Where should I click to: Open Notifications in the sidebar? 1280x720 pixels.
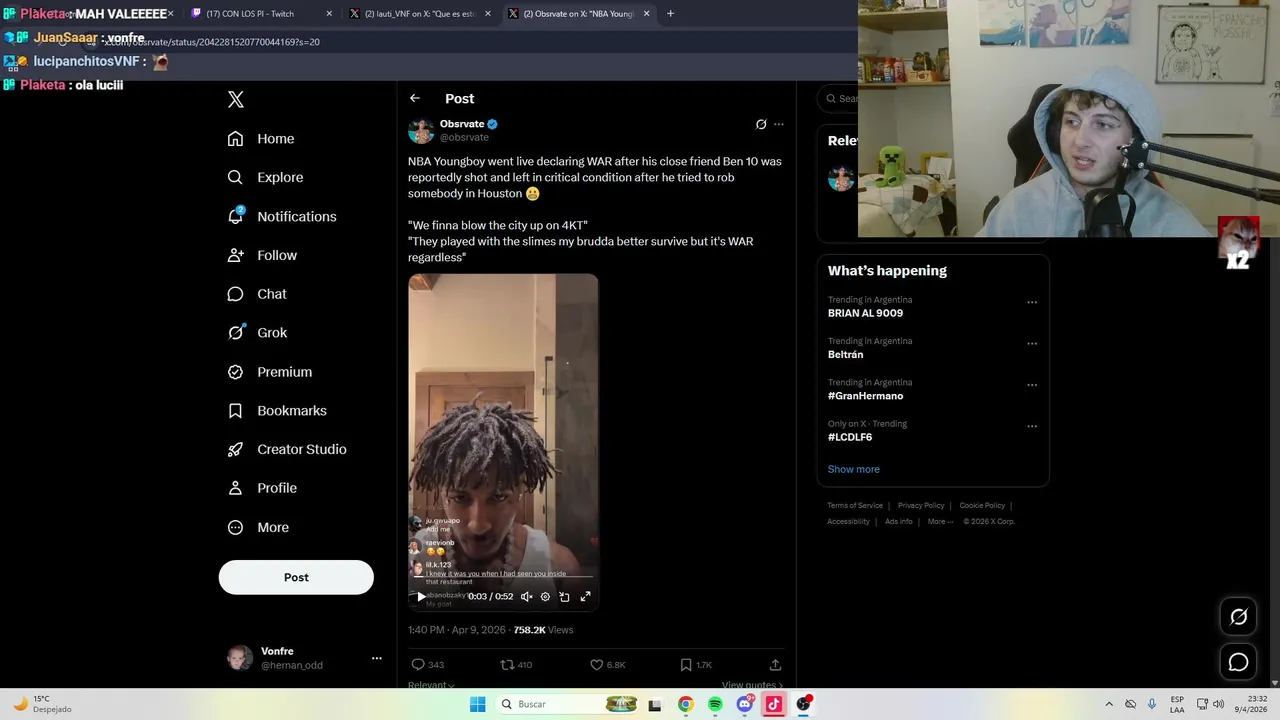pyautogui.click(x=282, y=216)
